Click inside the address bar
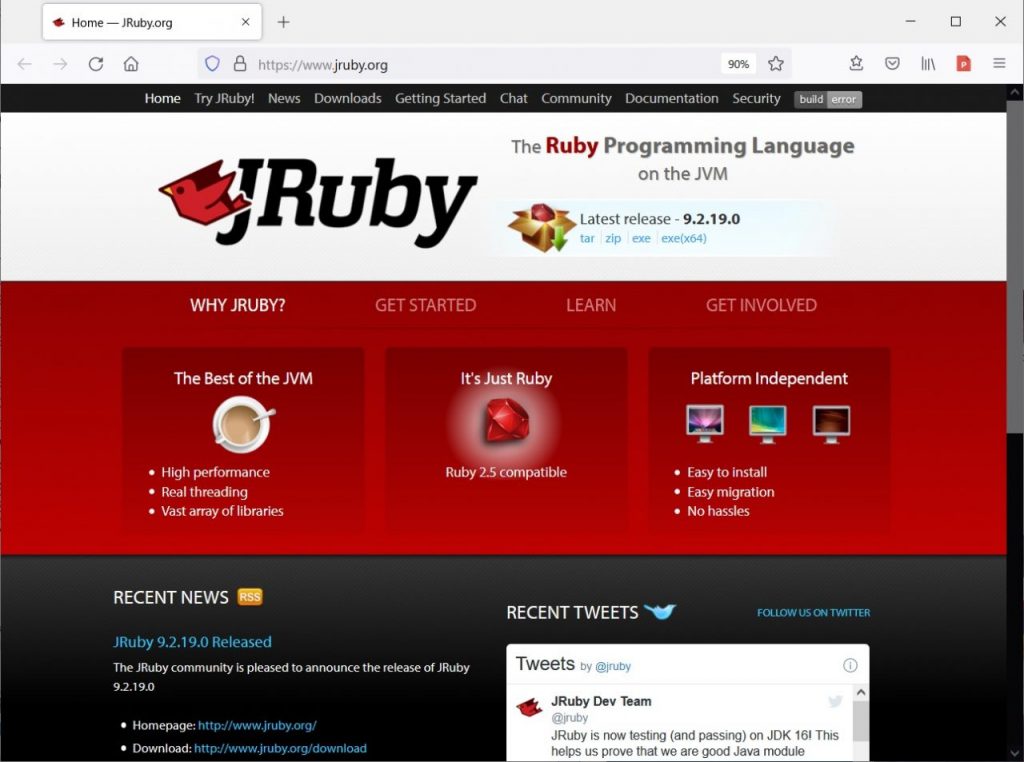Screen dimensions: 1024x762 [x=450, y=63]
